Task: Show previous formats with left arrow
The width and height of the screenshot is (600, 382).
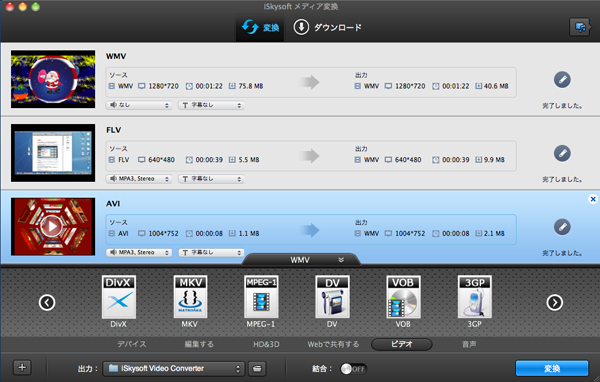Action: 47,303
